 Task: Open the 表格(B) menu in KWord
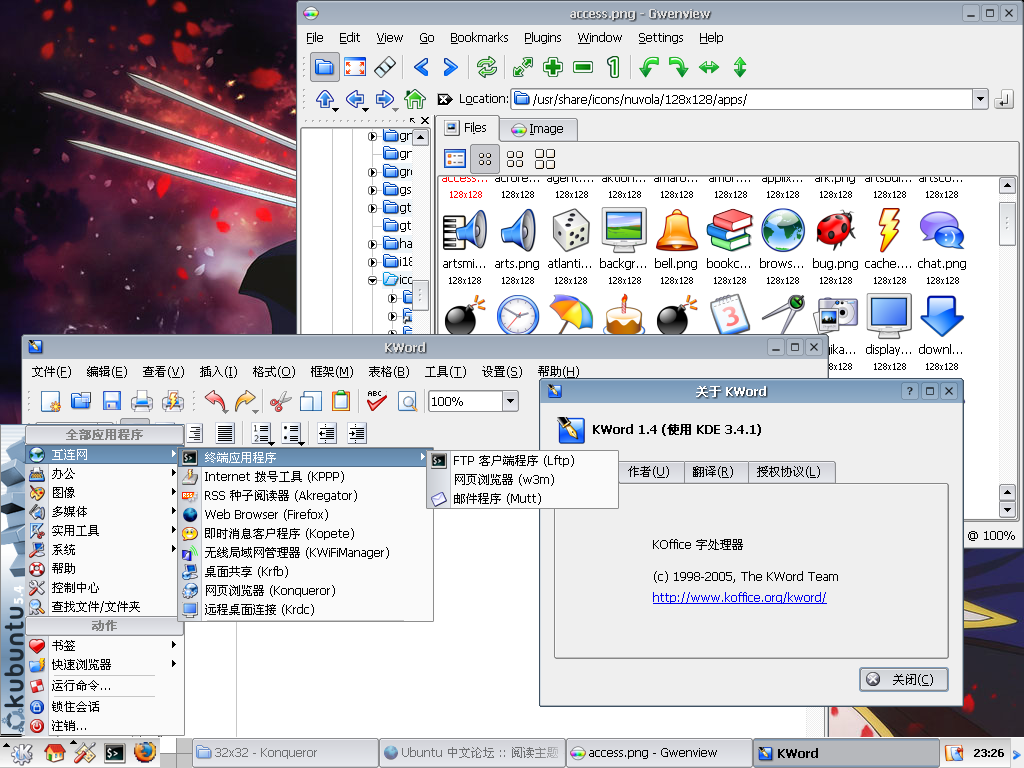(389, 372)
